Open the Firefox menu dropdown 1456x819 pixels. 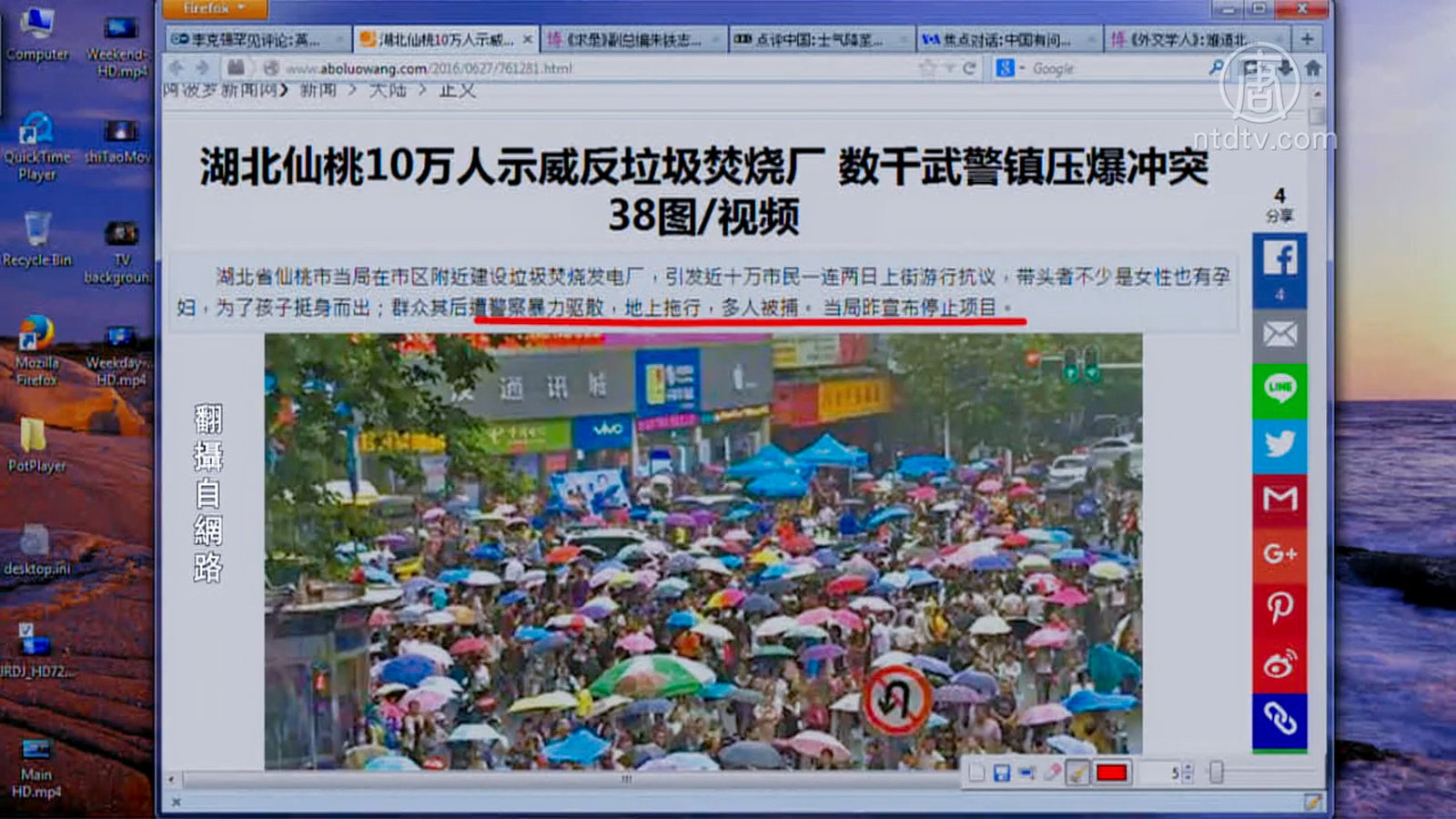coord(215,8)
